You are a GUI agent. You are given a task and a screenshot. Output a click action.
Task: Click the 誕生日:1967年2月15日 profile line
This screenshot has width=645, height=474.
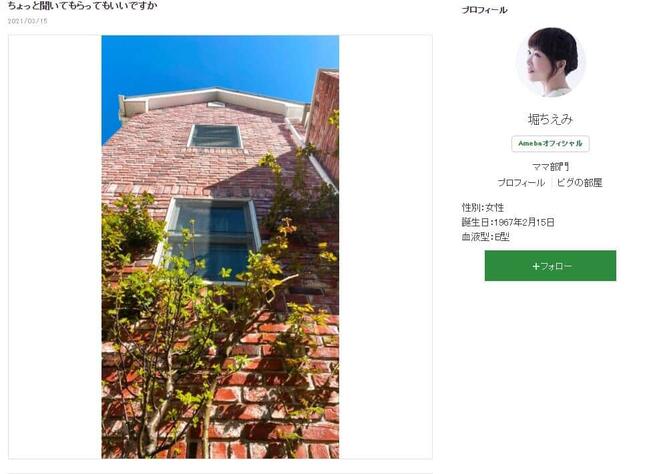508,222
